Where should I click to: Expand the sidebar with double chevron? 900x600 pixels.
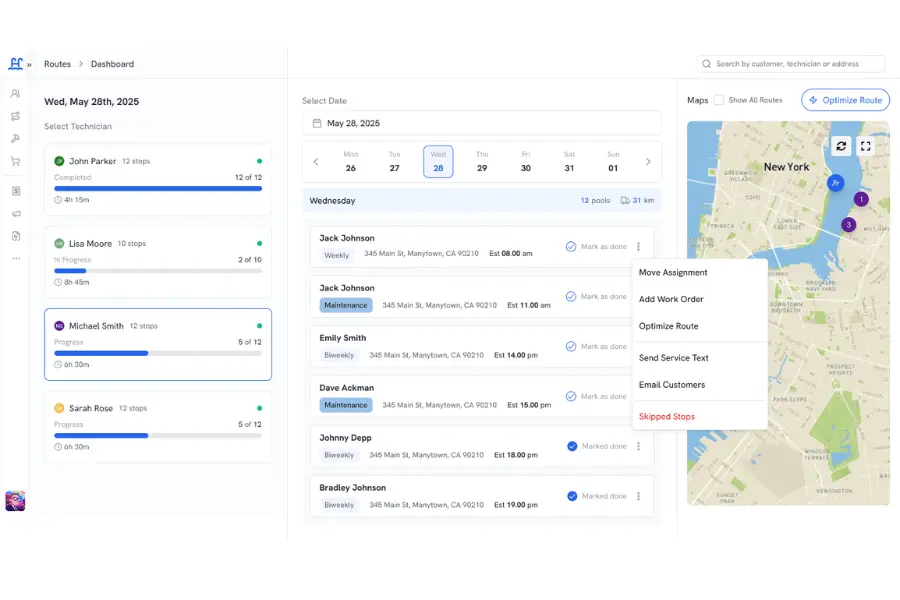point(29,65)
